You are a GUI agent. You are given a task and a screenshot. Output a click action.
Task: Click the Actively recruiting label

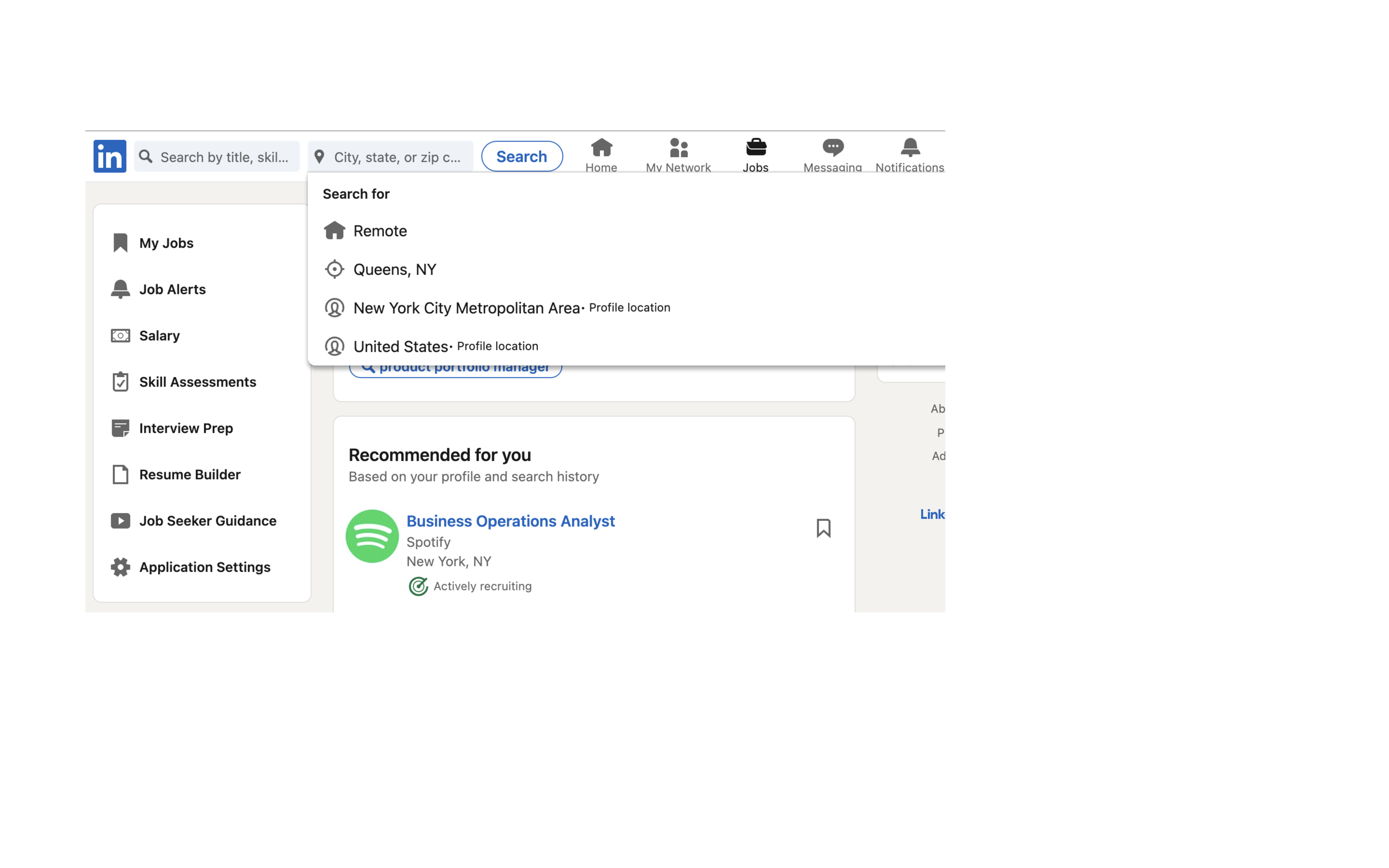482,586
